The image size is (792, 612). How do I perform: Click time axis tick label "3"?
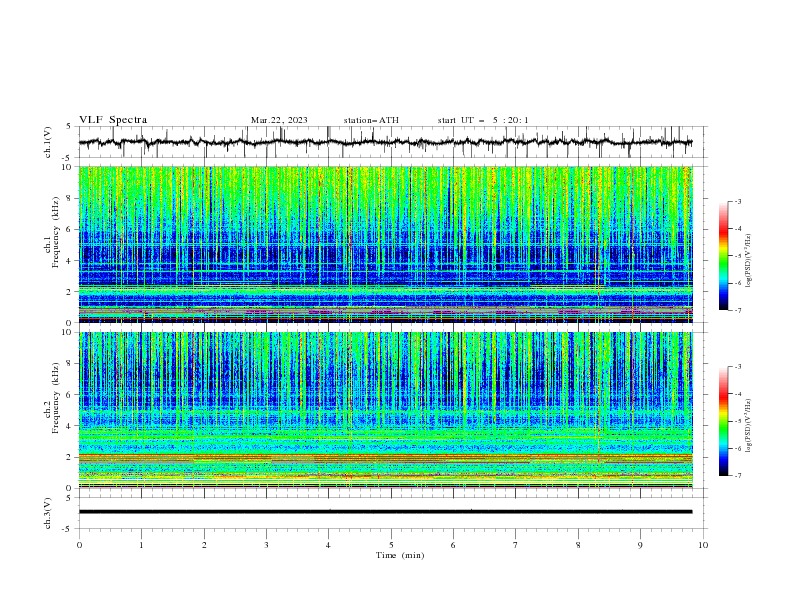266,545
